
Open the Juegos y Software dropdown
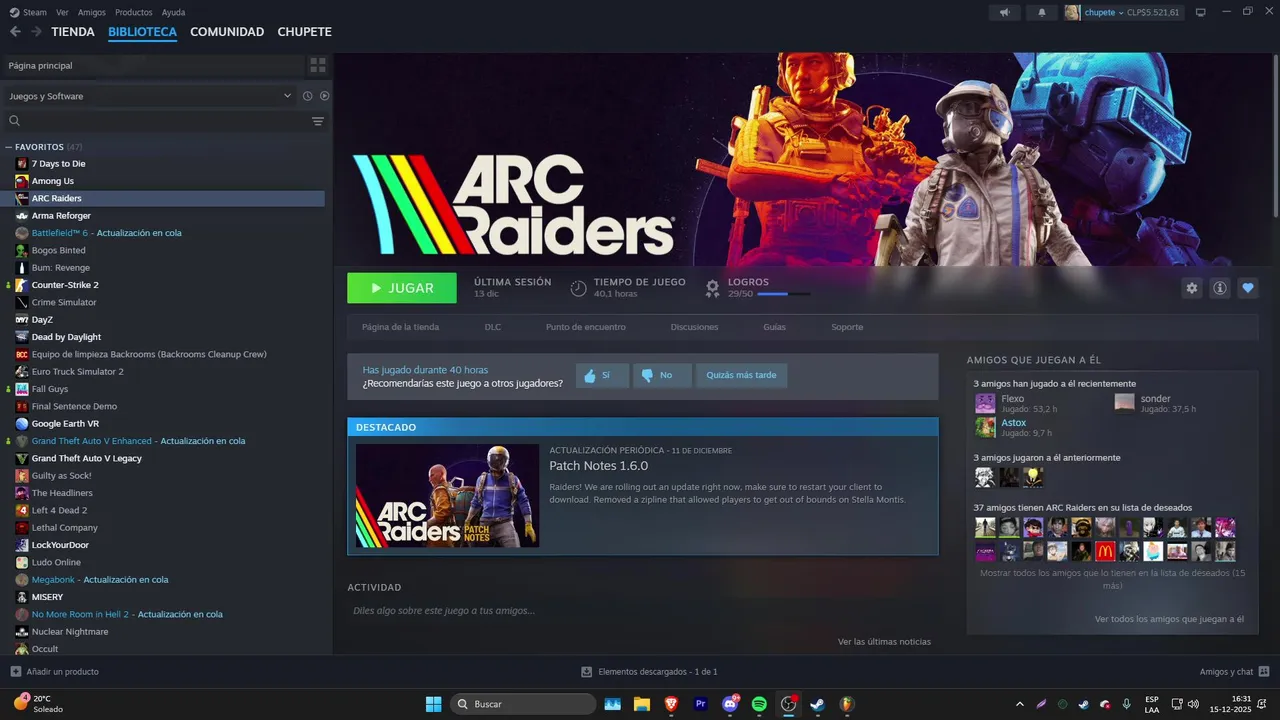click(150, 96)
